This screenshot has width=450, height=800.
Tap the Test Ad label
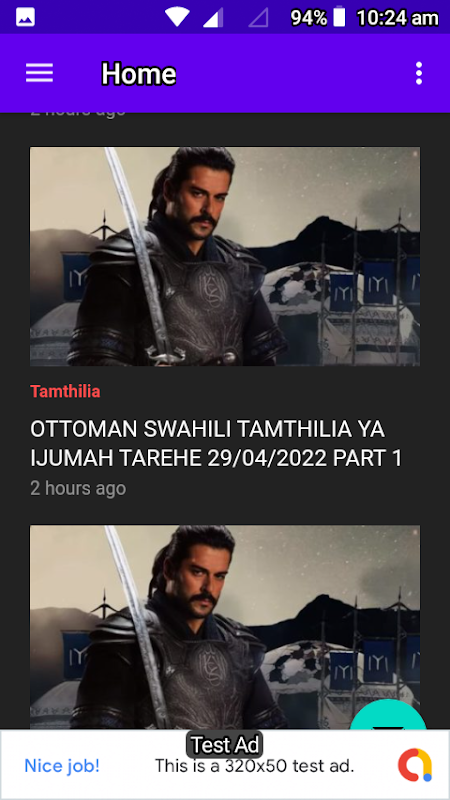point(224,745)
